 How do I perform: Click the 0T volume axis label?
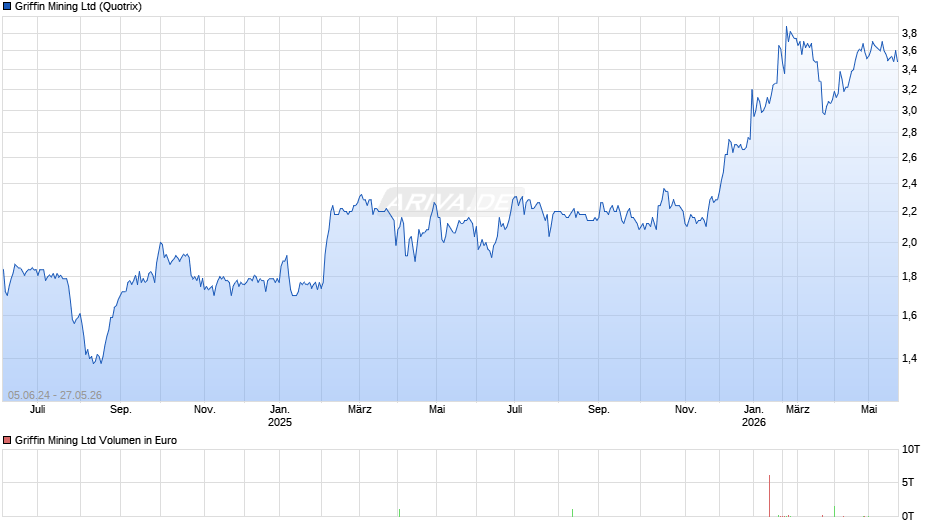point(908,516)
